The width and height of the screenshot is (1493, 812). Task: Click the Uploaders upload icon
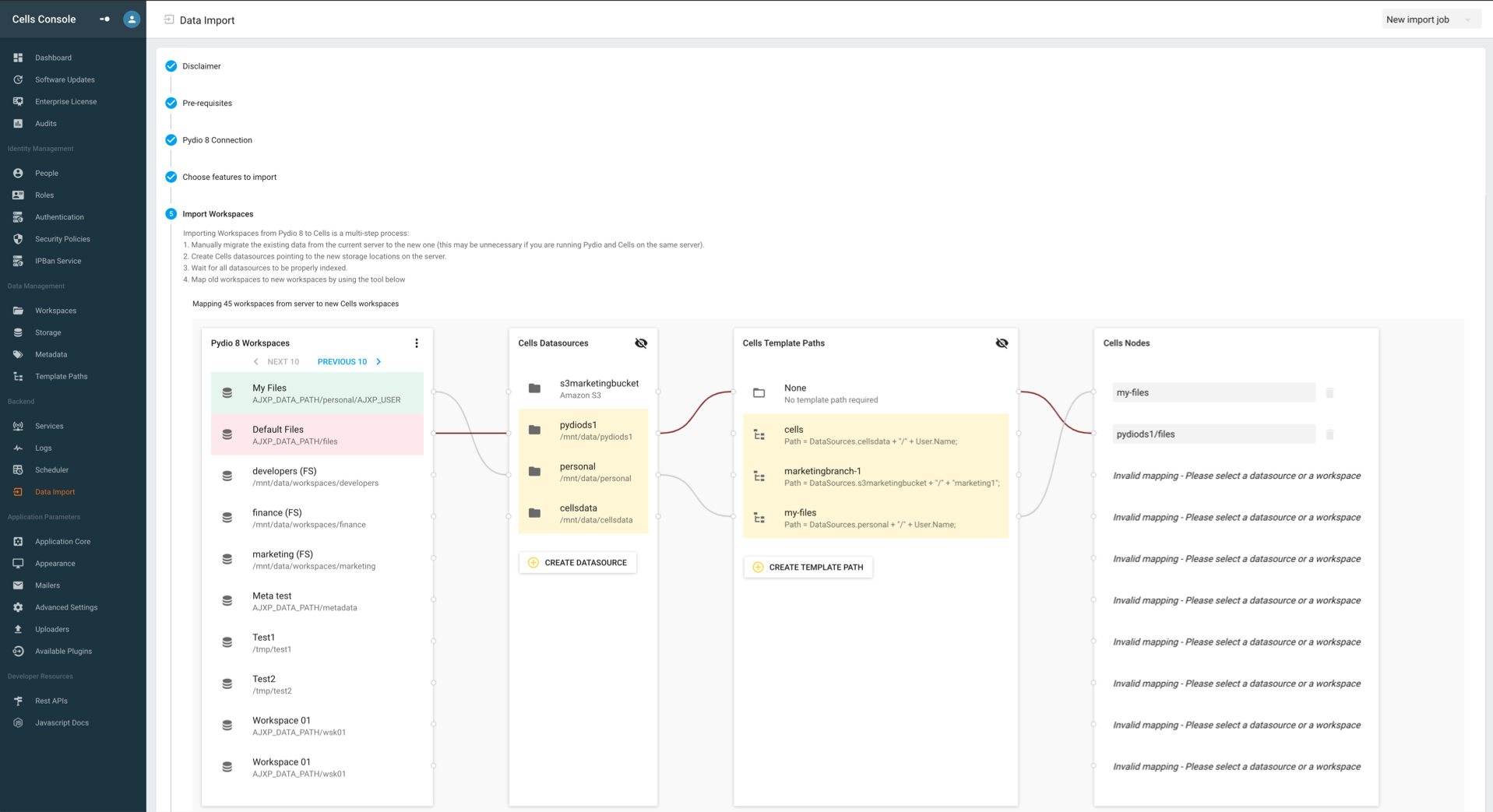tap(18, 629)
